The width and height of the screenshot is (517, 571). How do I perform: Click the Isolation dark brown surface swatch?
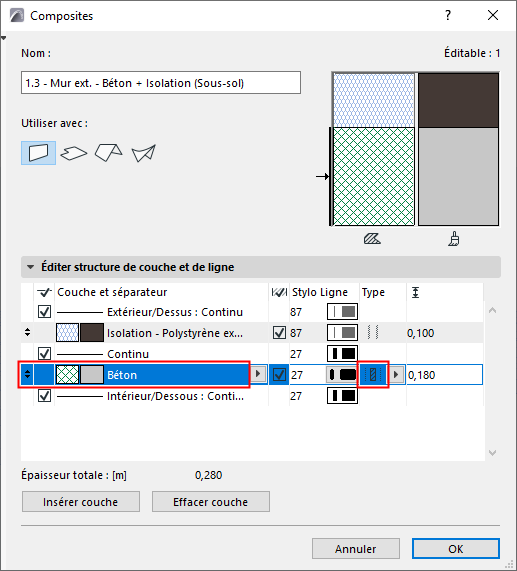[92, 332]
